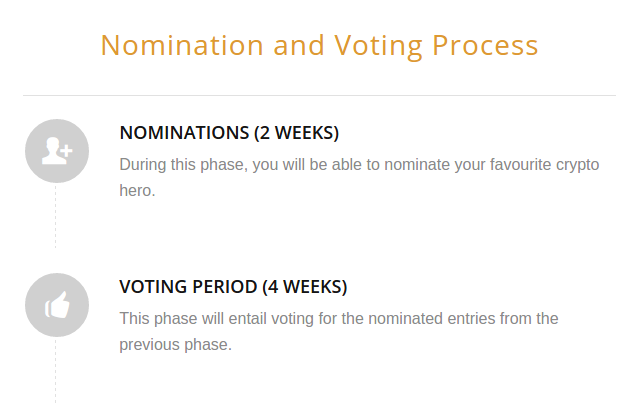Click the thumbs-up voting phase icon
The height and width of the screenshot is (408, 630).
[x=57, y=305]
